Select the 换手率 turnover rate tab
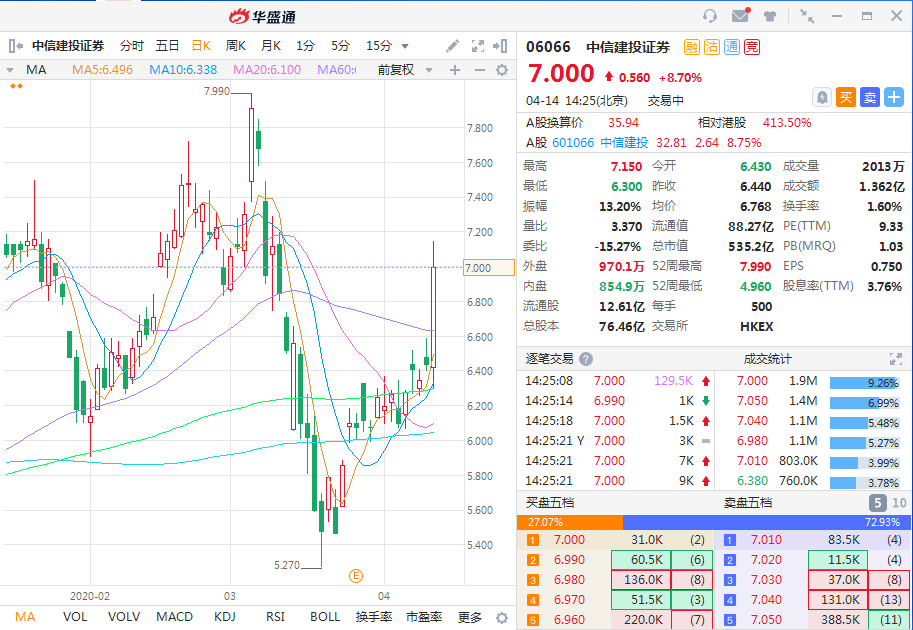This screenshot has width=913, height=630. tap(374, 617)
